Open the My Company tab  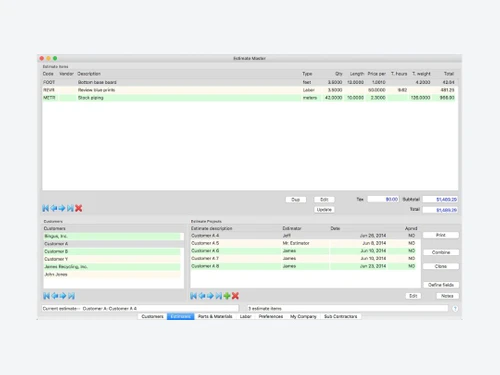303,316
